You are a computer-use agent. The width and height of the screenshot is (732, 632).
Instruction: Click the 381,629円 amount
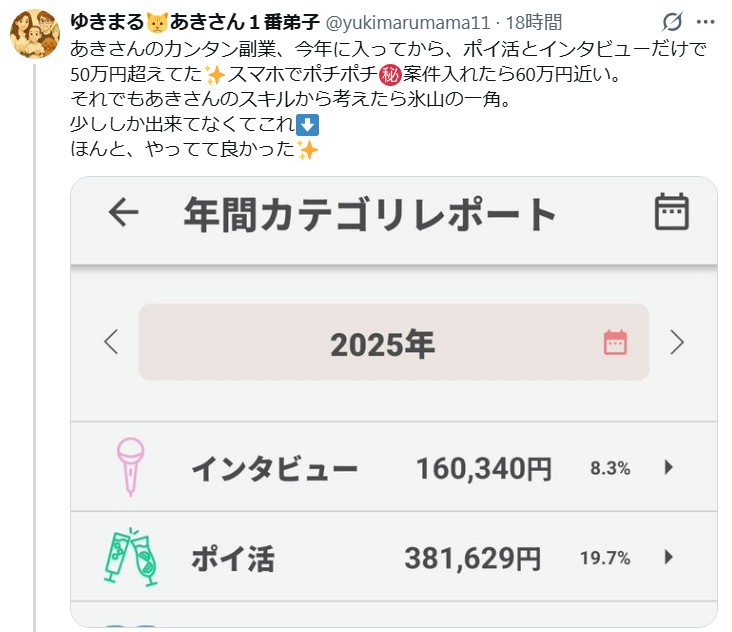(472, 558)
